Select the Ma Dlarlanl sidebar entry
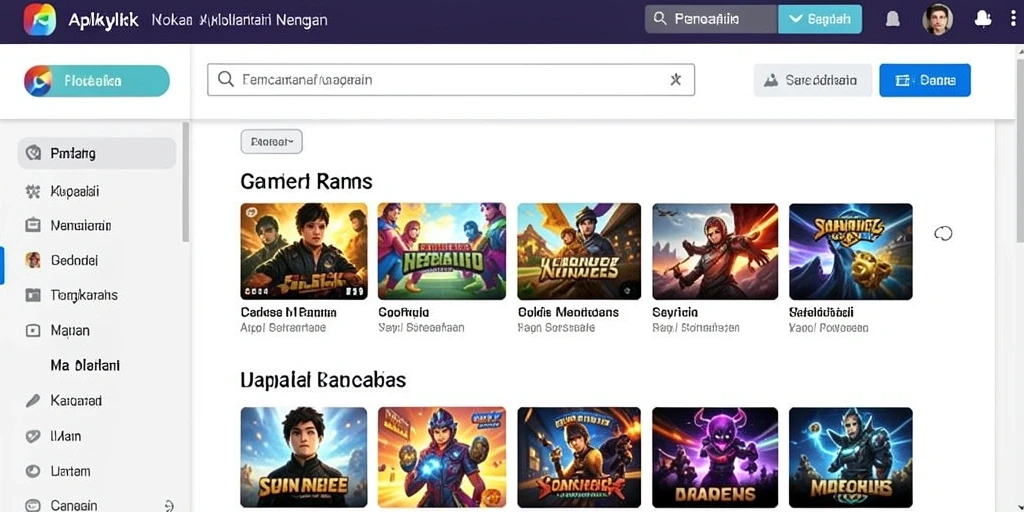The width and height of the screenshot is (1024, 512). click(x=85, y=366)
